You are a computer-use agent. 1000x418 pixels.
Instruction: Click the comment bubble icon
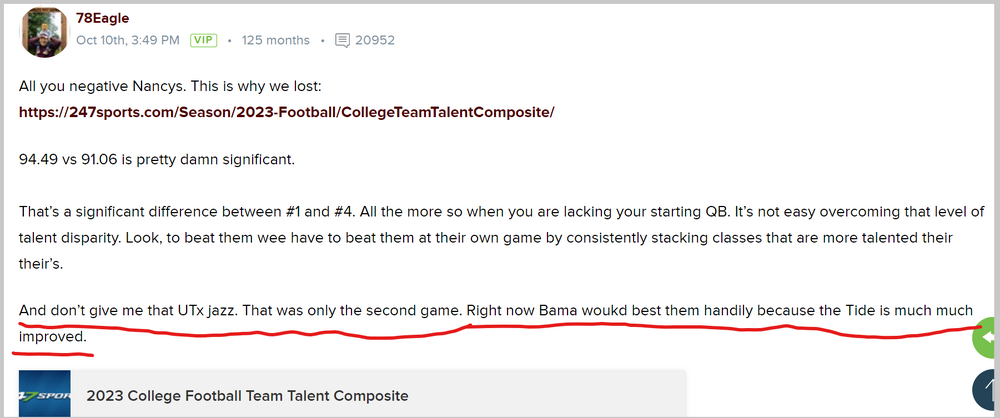coord(343,41)
